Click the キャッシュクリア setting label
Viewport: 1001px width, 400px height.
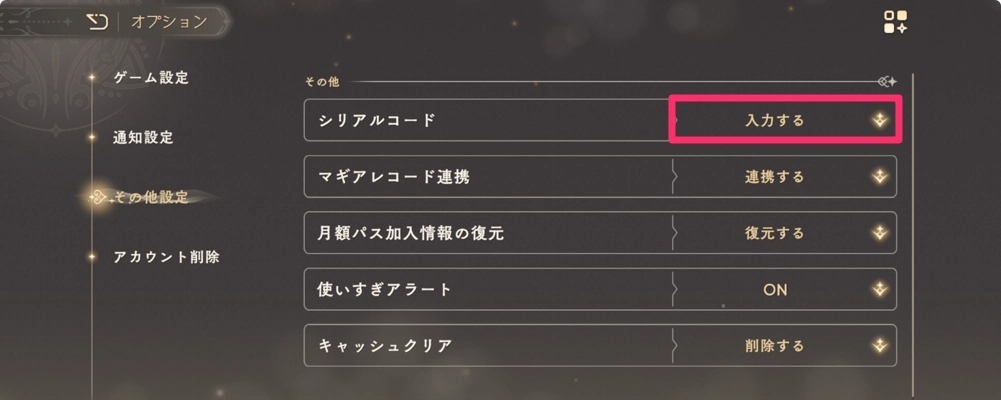(385, 346)
